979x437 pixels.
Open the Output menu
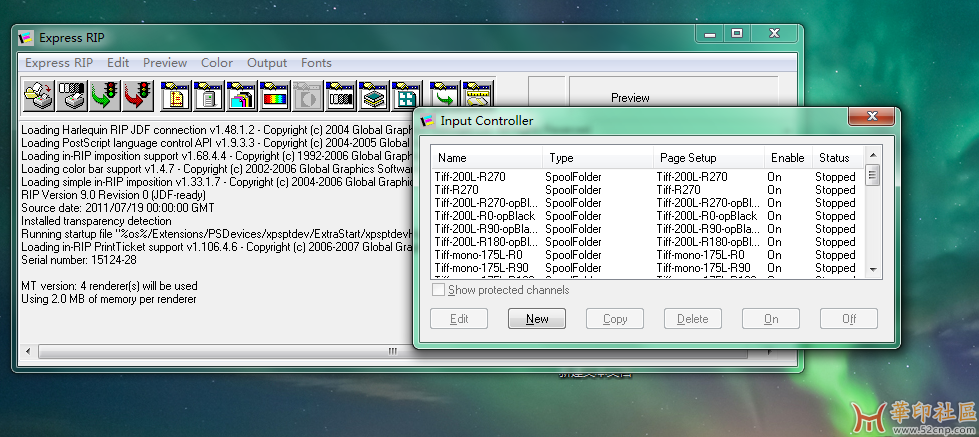click(267, 62)
